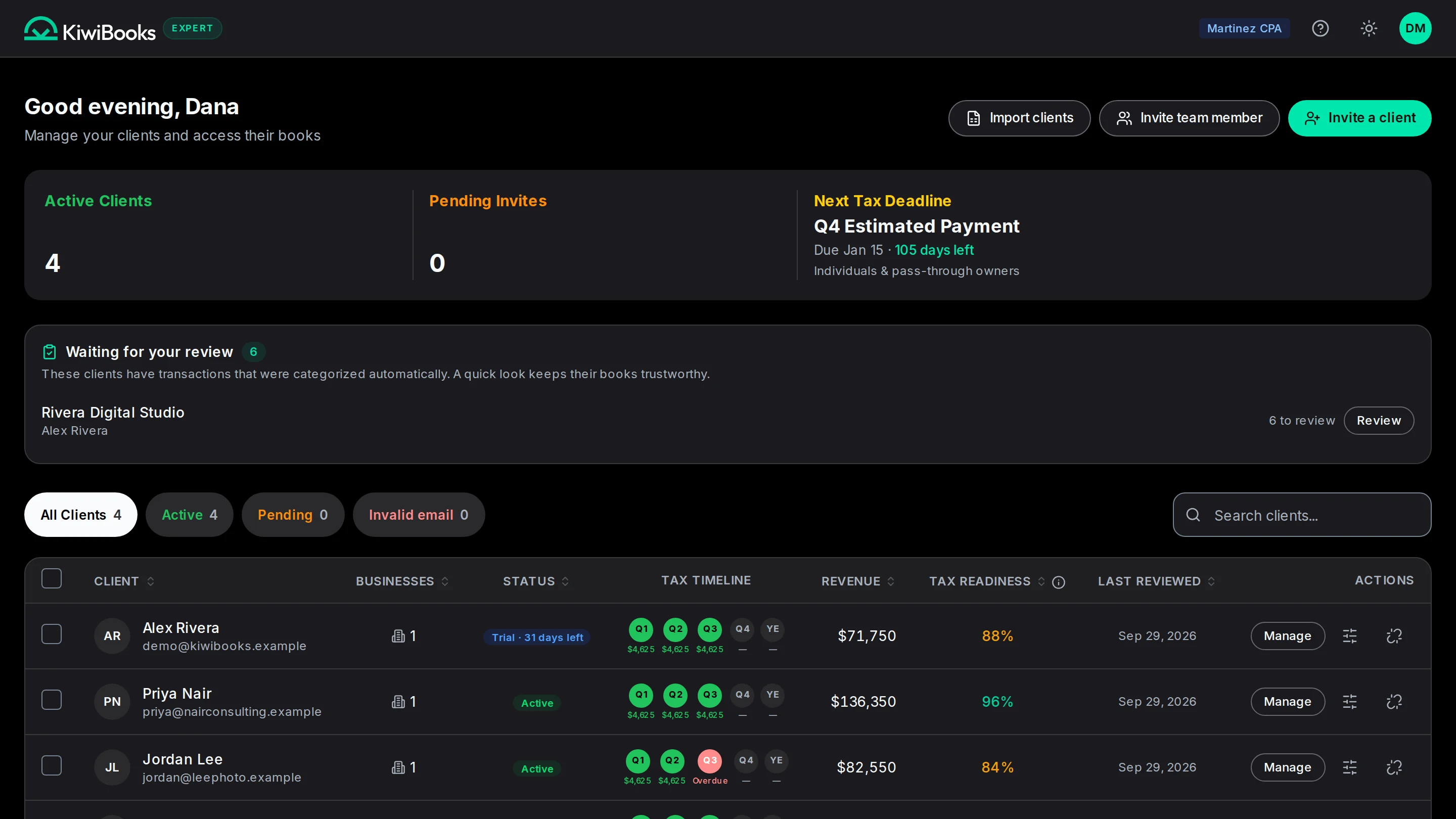Click Alex Rivera's Q1 tax marker
This screenshot has width=1456, height=819.
pos(641,629)
